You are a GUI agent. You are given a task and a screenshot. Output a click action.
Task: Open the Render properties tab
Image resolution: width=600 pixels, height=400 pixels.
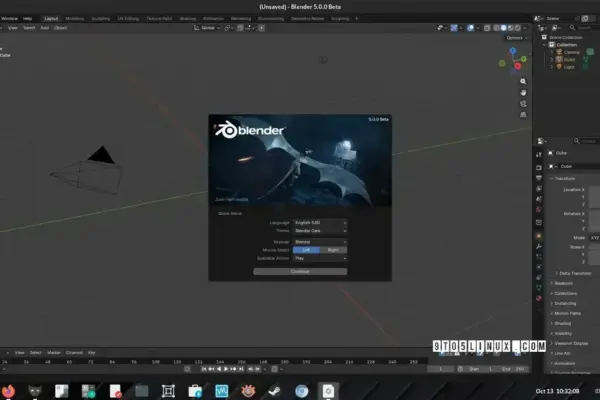click(x=539, y=168)
